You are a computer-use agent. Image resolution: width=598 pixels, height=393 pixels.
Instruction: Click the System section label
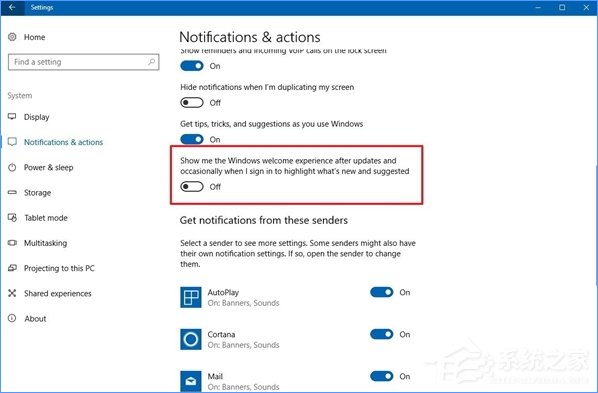pyautogui.click(x=20, y=95)
